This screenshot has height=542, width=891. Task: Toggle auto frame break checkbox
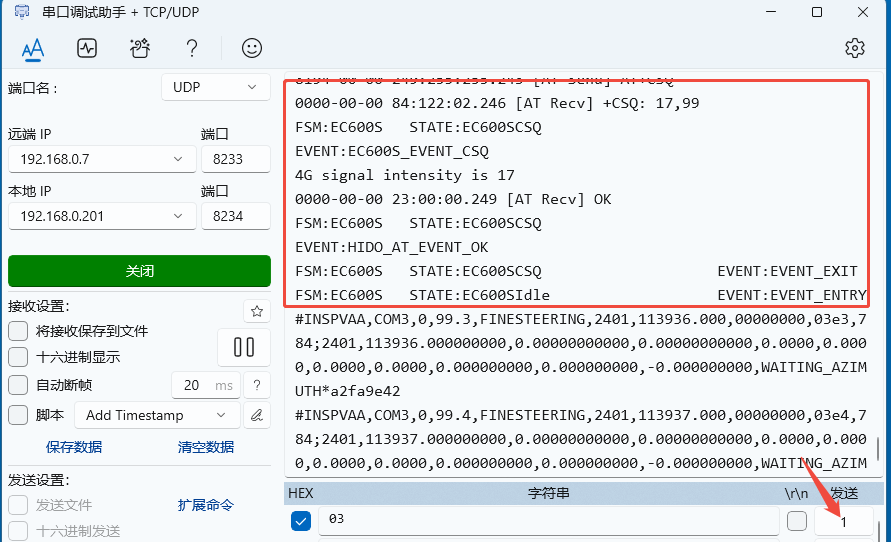[18, 385]
